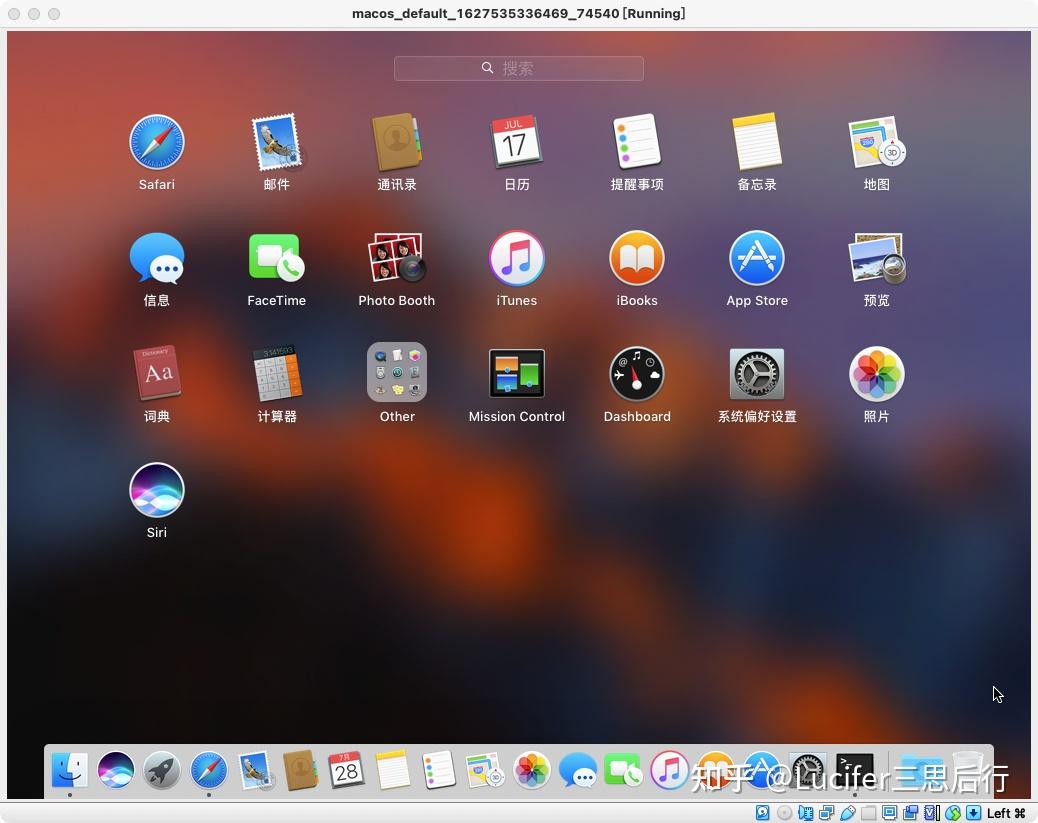Open 预览 Preview
The width and height of the screenshot is (1038, 823).
tap(877, 257)
